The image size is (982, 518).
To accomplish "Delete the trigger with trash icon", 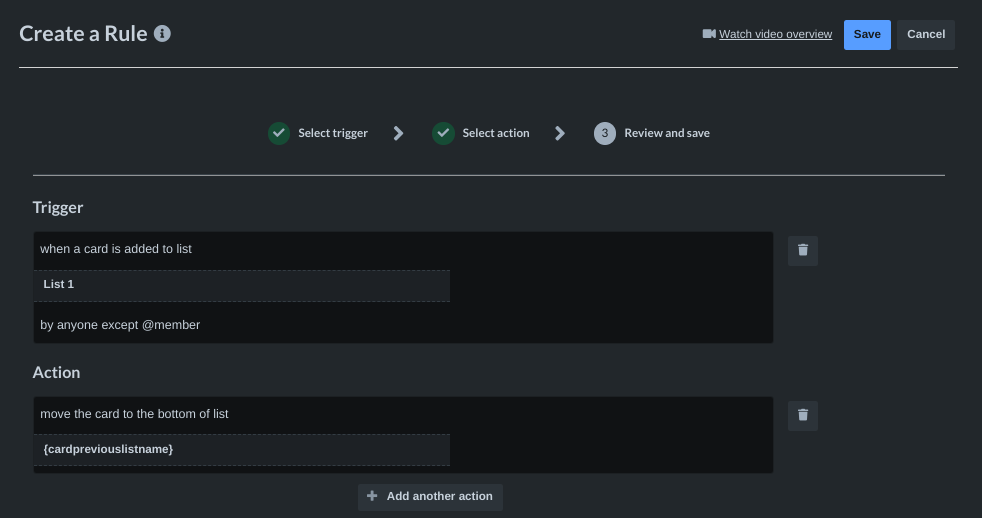I will (x=802, y=251).
